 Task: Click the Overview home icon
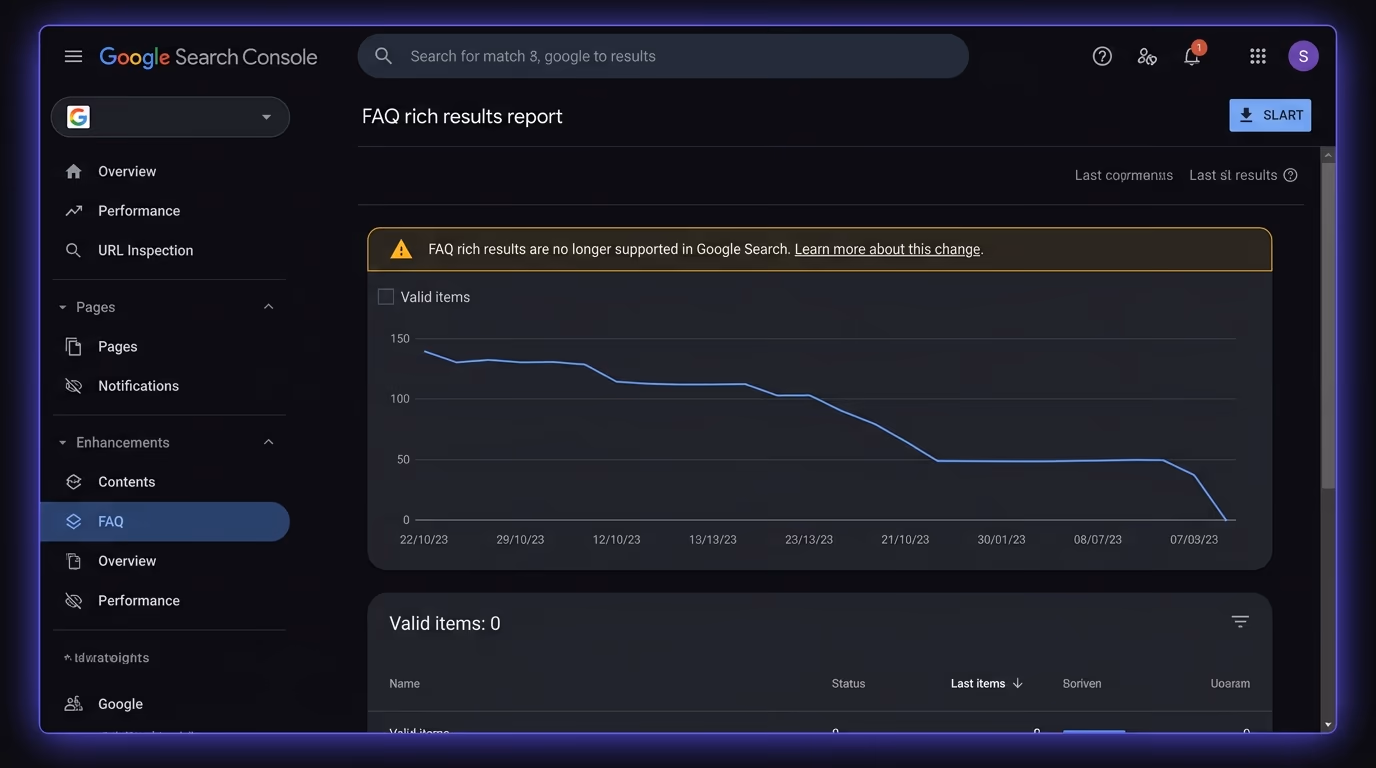click(73, 171)
